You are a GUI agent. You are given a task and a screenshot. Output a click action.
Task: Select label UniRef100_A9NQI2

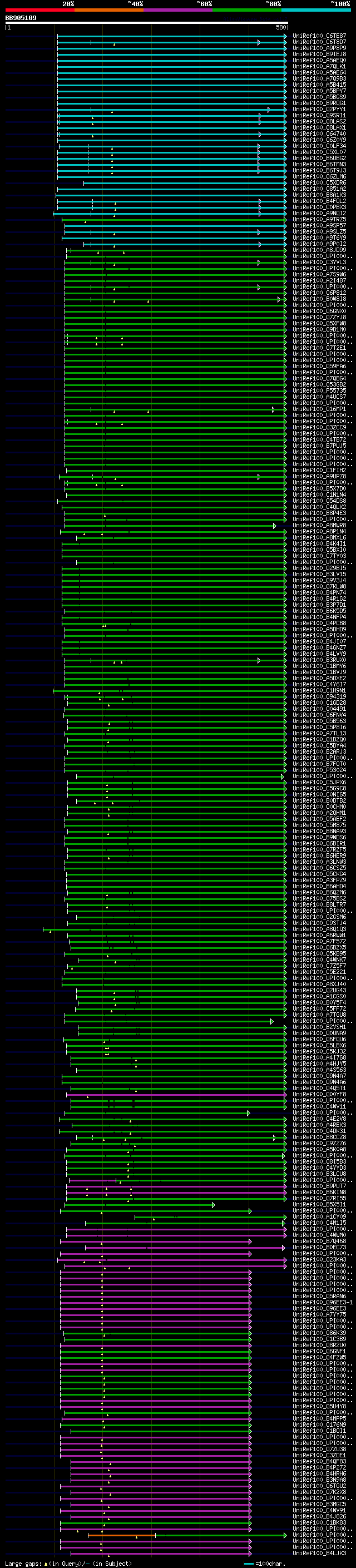tap(319, 213)
